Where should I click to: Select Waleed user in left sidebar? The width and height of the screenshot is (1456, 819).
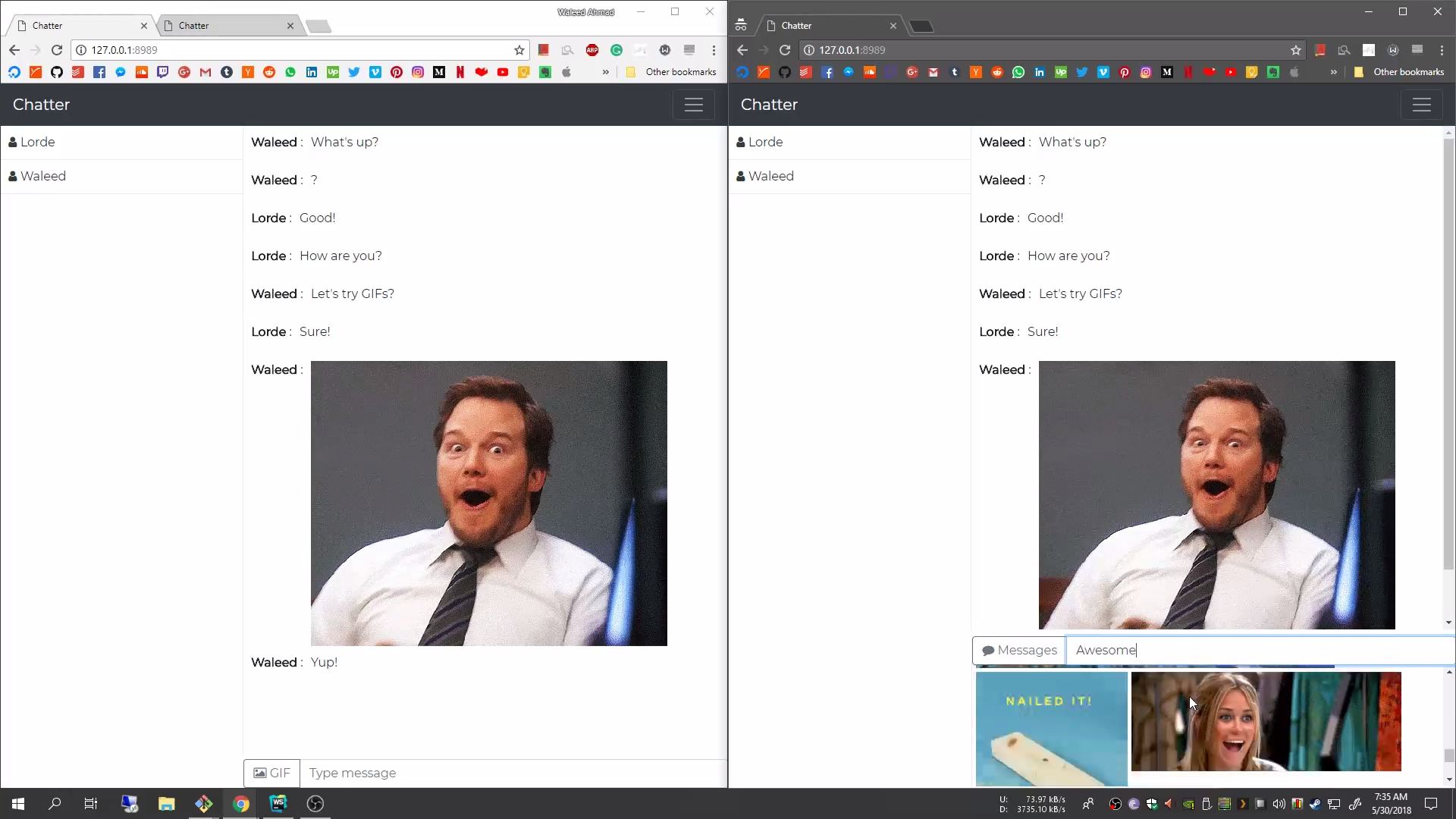pos(43,176)
